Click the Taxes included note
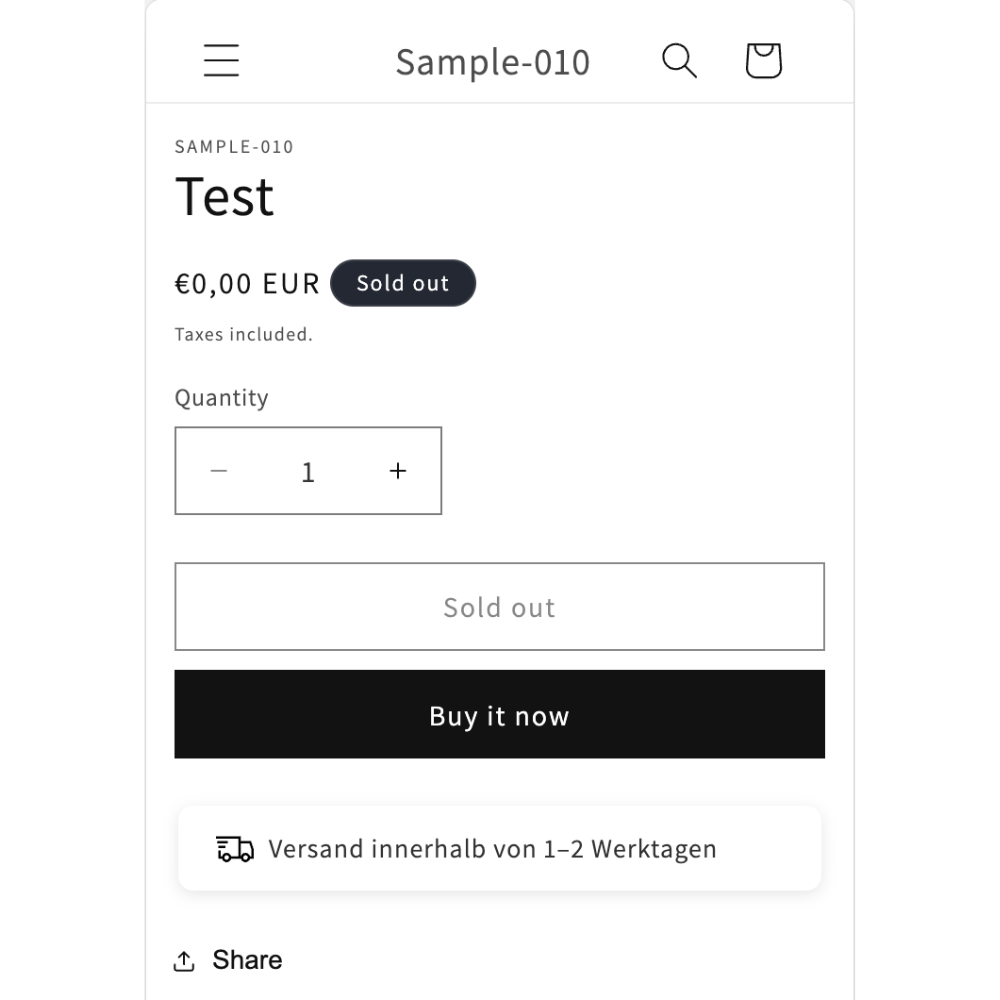 tap(244, 334)
